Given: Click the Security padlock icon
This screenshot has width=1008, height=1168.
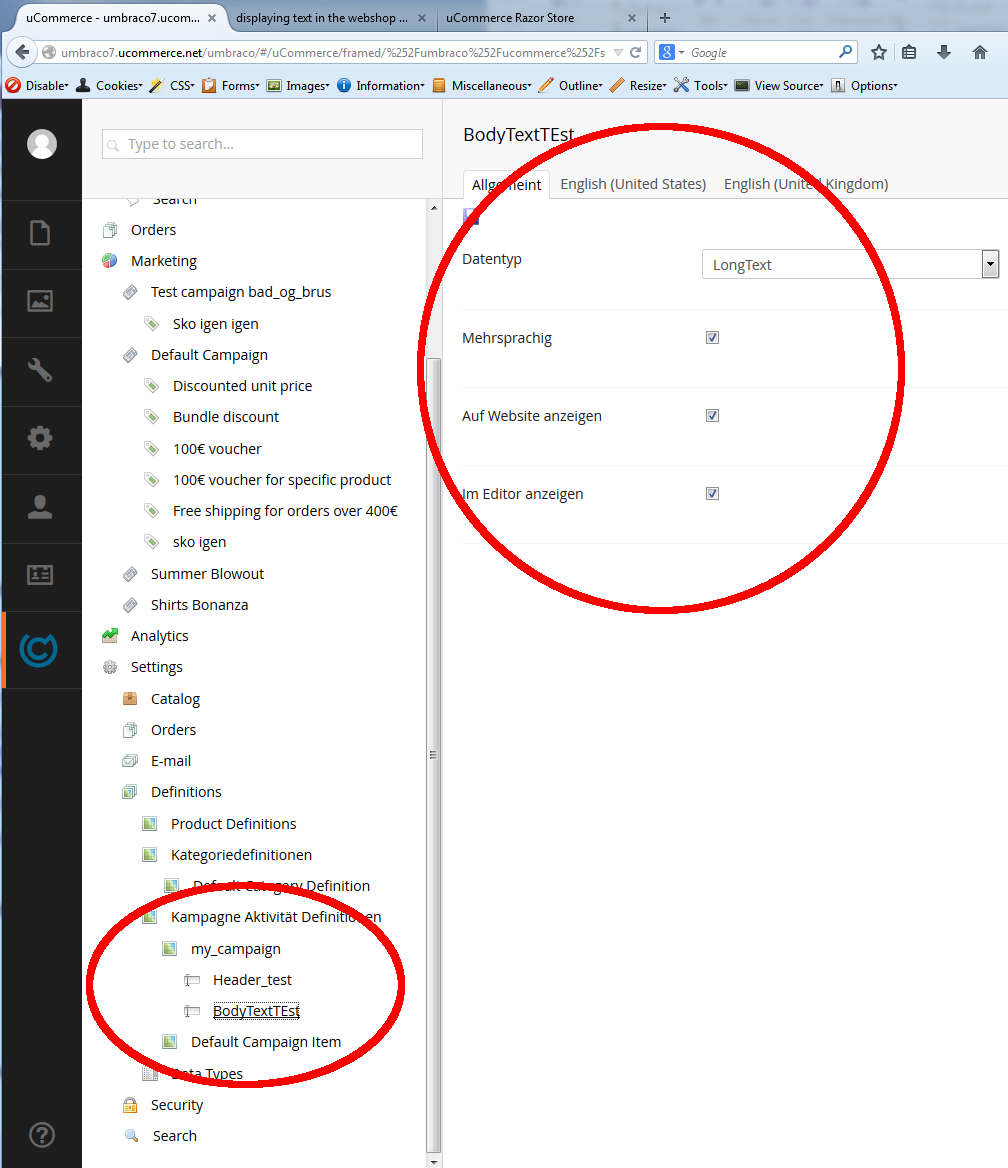Looking at the screenshot, I should click(130, 1105).
